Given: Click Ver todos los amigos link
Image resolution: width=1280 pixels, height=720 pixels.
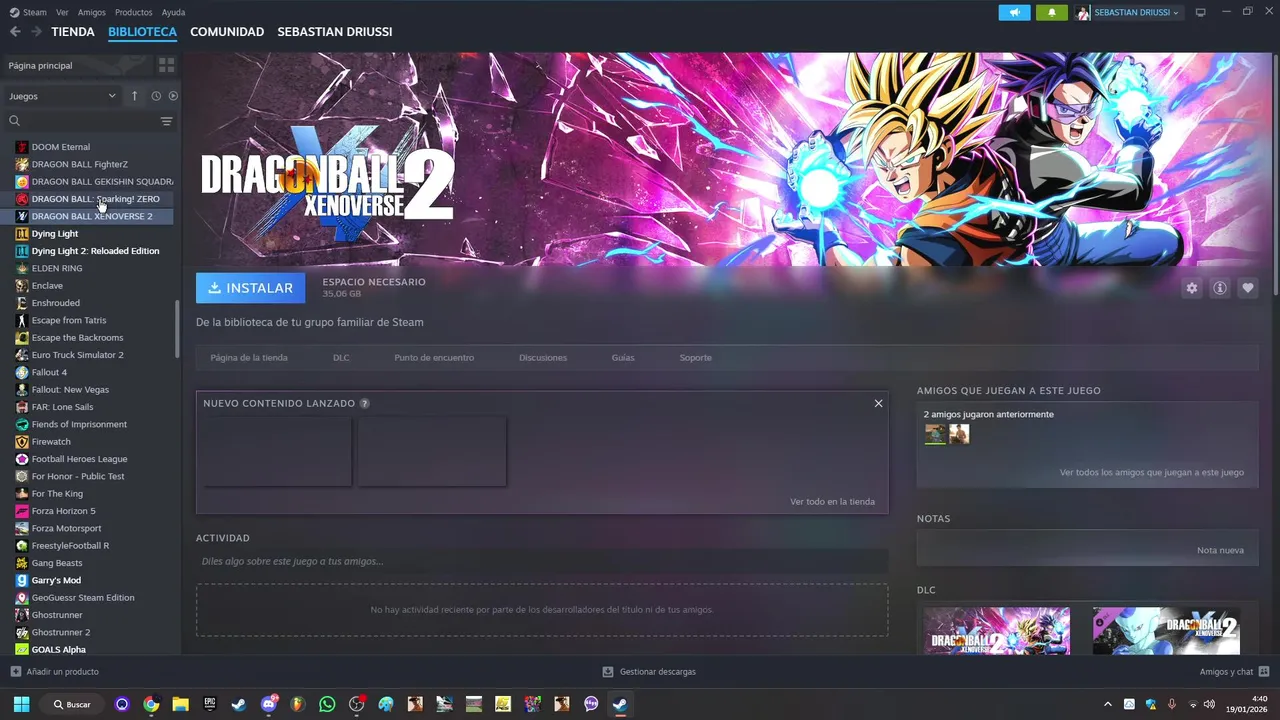Looking at the screenshot, I should [1152, 472].
